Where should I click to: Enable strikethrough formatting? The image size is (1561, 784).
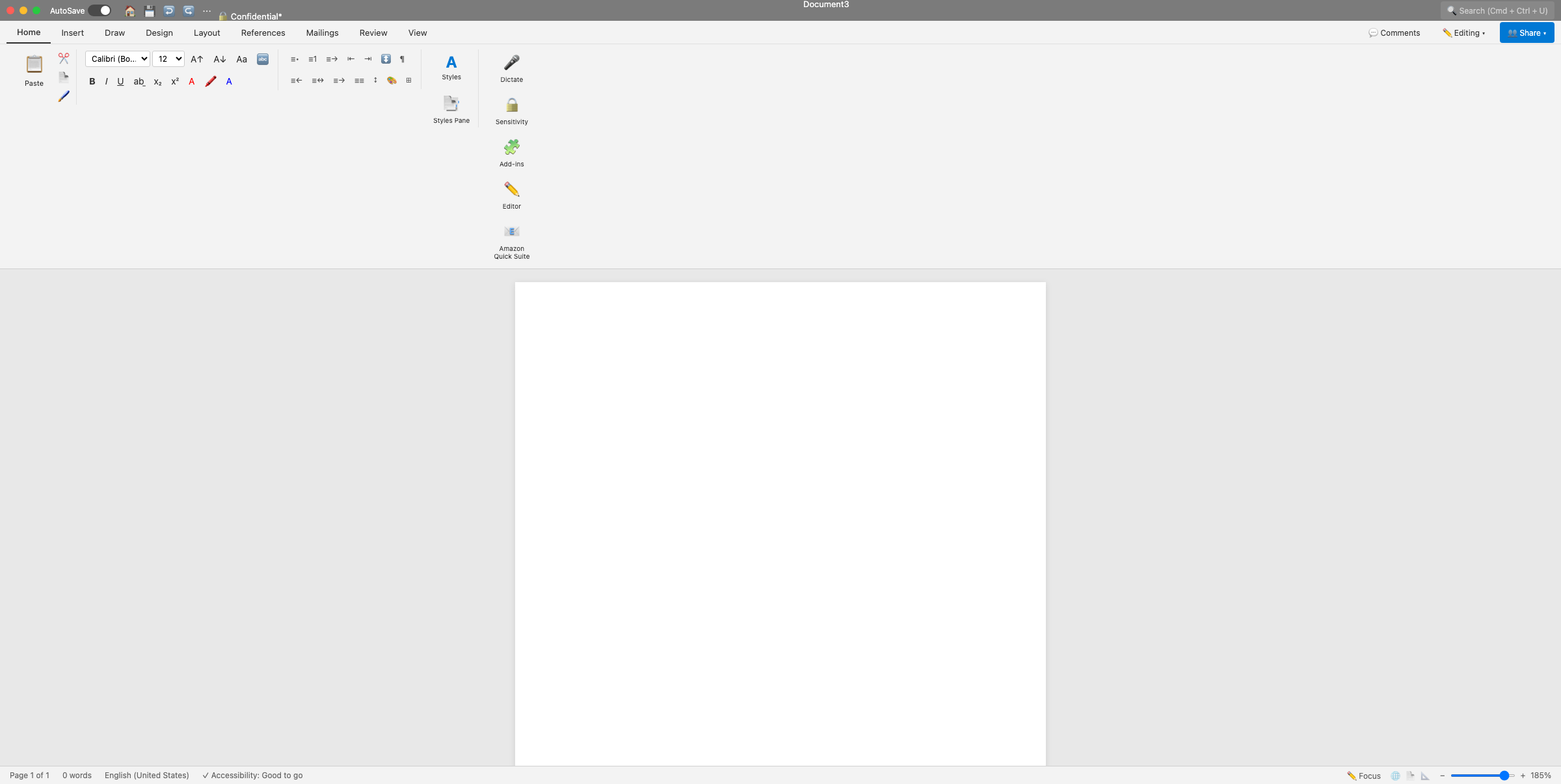[139, 81]
